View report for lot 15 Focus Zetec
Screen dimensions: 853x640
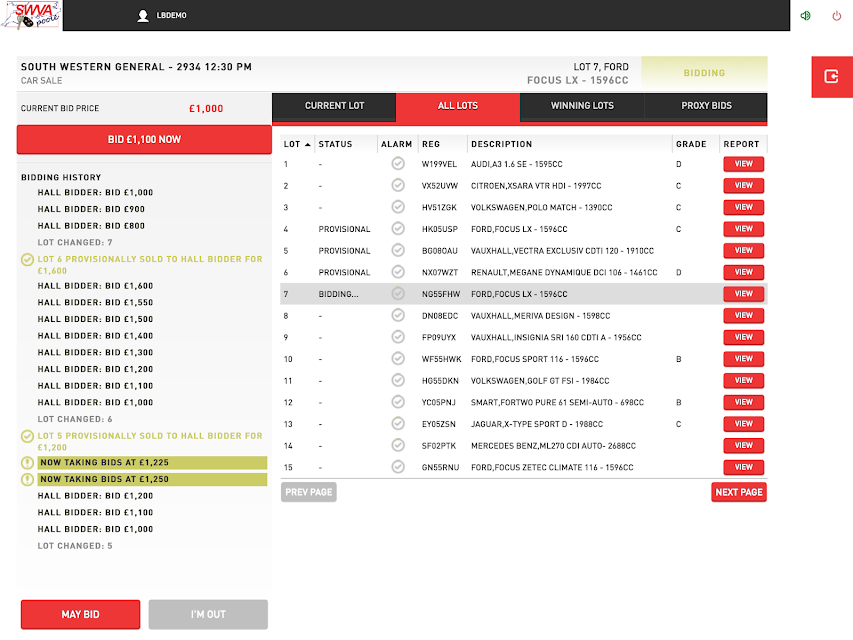tap(744, 467)
